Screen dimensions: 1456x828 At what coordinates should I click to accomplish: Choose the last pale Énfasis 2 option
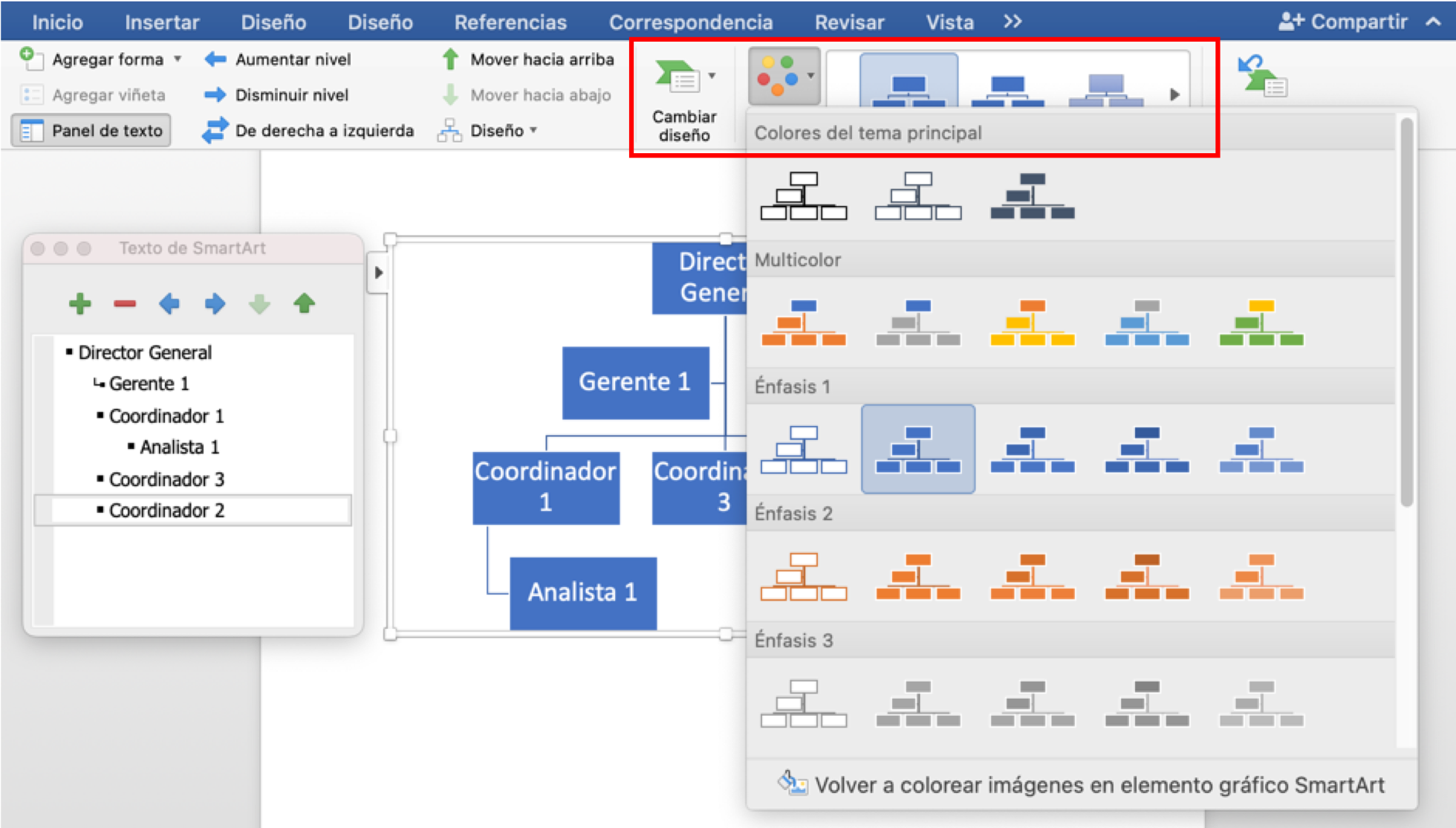[1261, 577]
